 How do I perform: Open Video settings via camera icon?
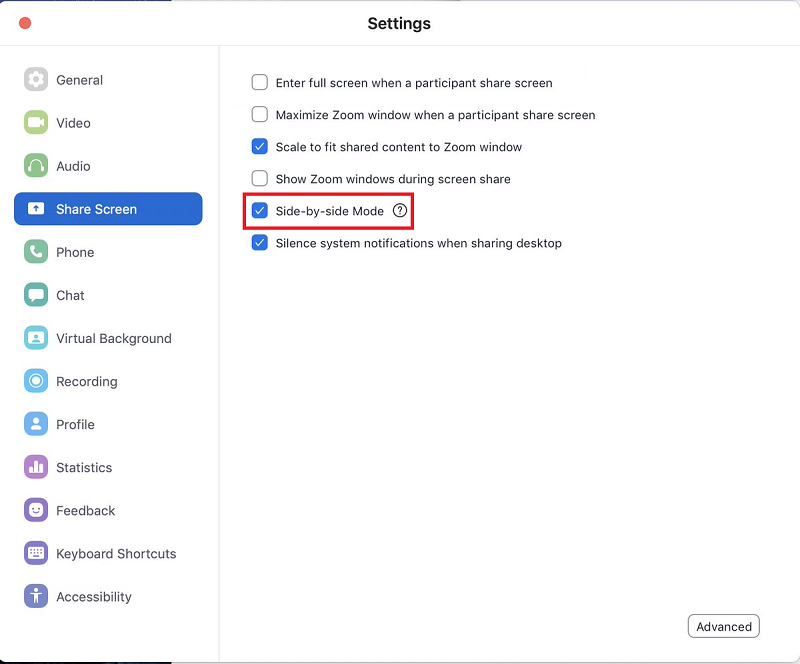(x=36, y=123)
